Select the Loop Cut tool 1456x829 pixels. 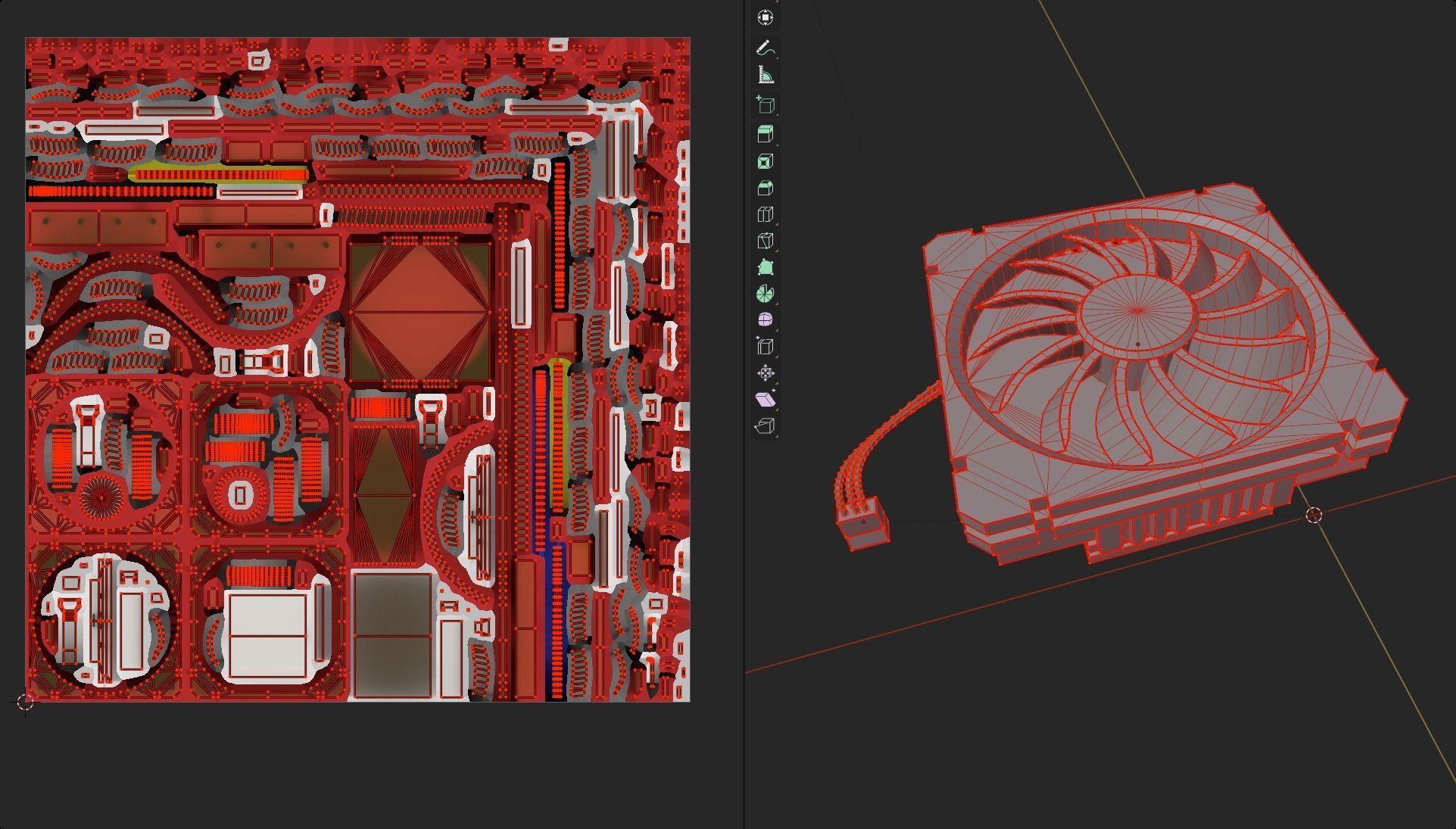pyautogui.click(x=765, y=214)
